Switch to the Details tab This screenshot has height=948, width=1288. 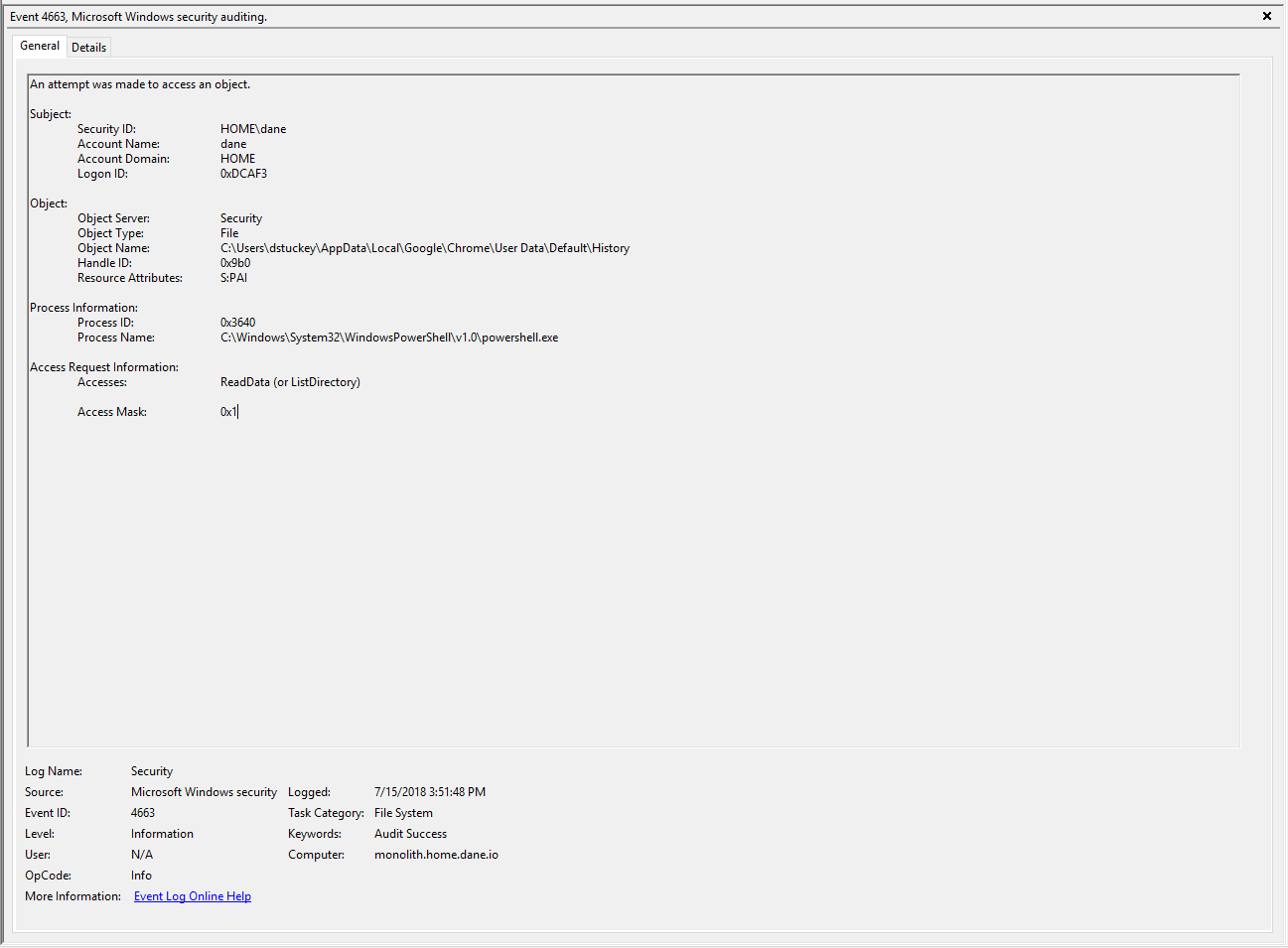pyautogui.click(x=88, y=47)
